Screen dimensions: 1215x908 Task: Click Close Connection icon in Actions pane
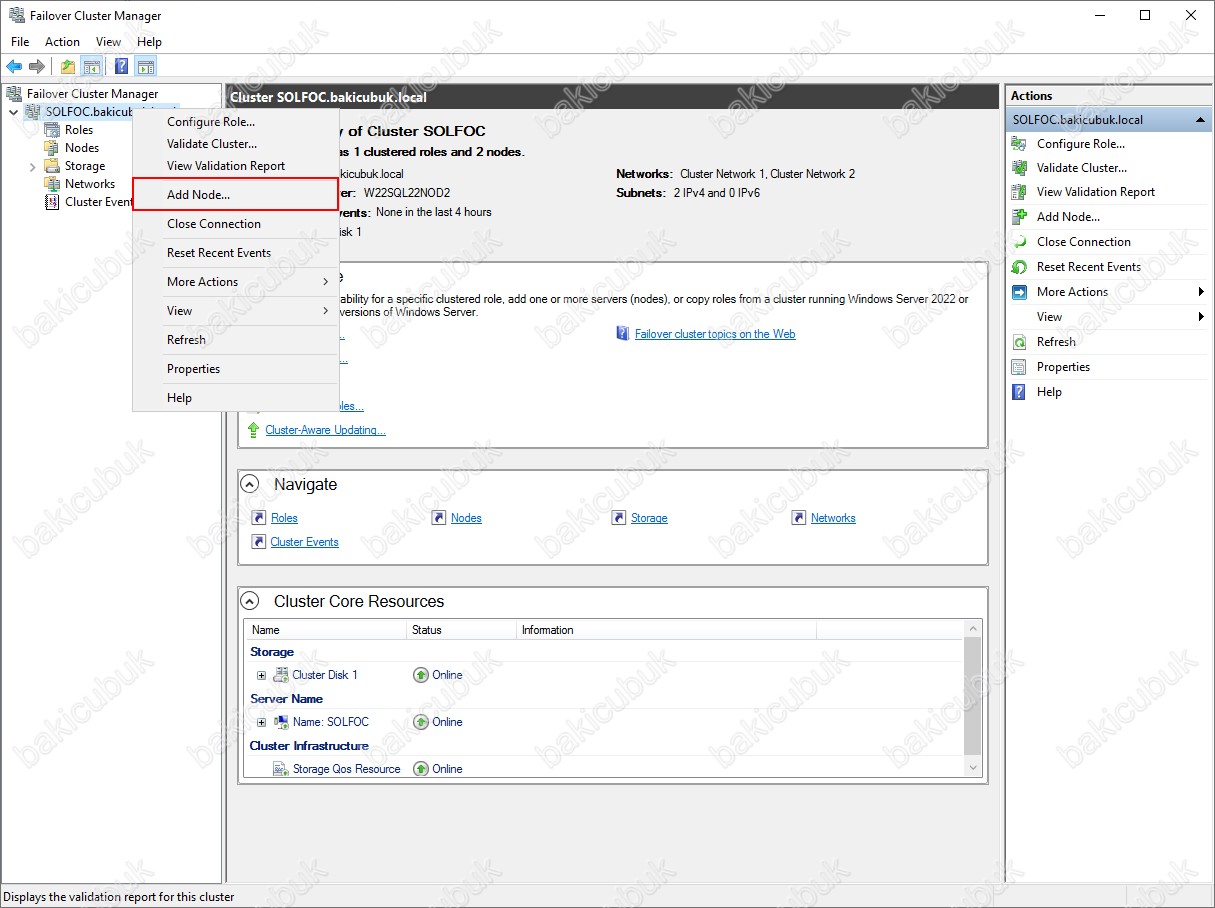coord(1019,242)
